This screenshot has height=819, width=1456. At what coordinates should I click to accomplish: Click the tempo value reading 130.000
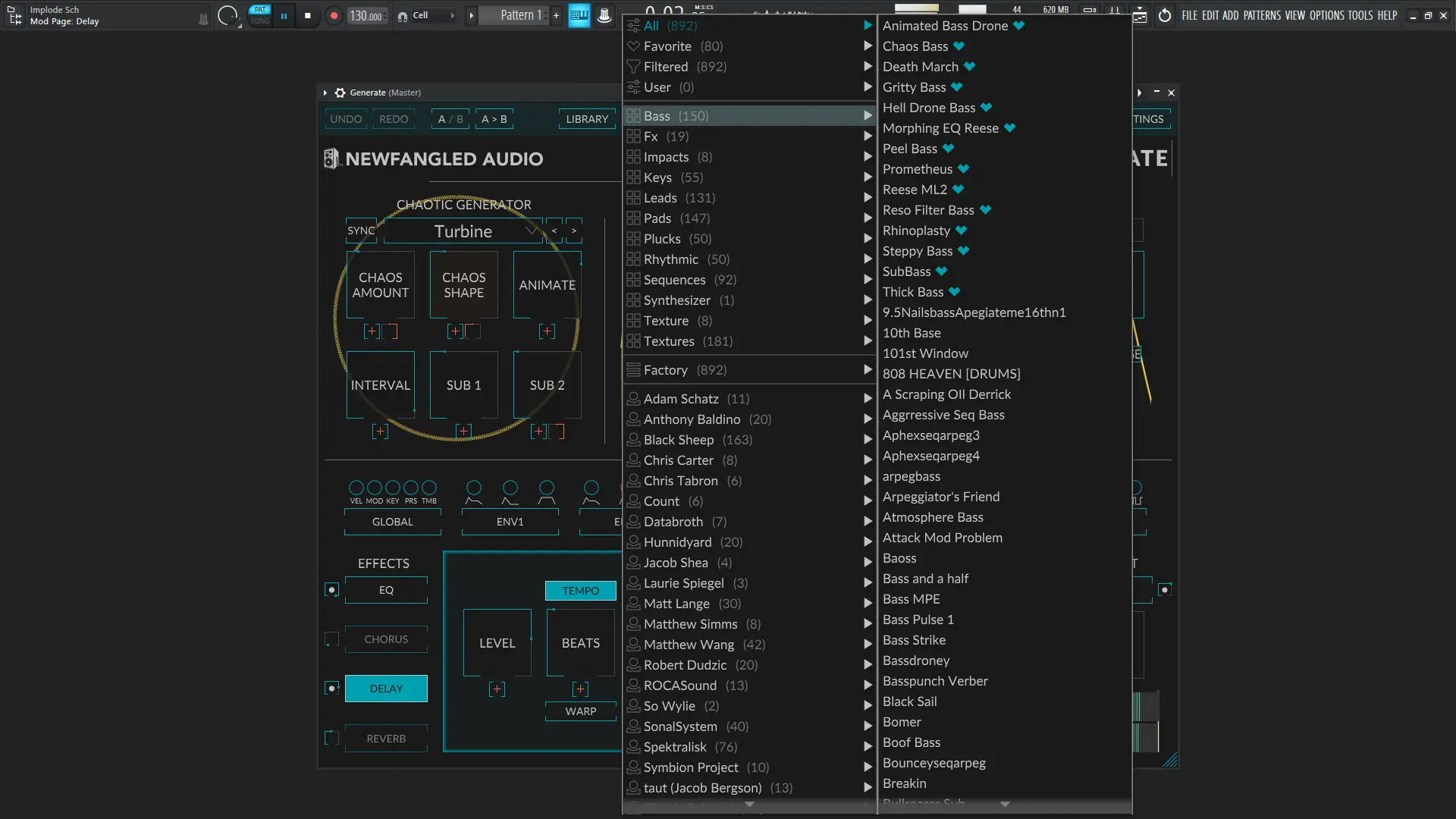pos(366,15)
